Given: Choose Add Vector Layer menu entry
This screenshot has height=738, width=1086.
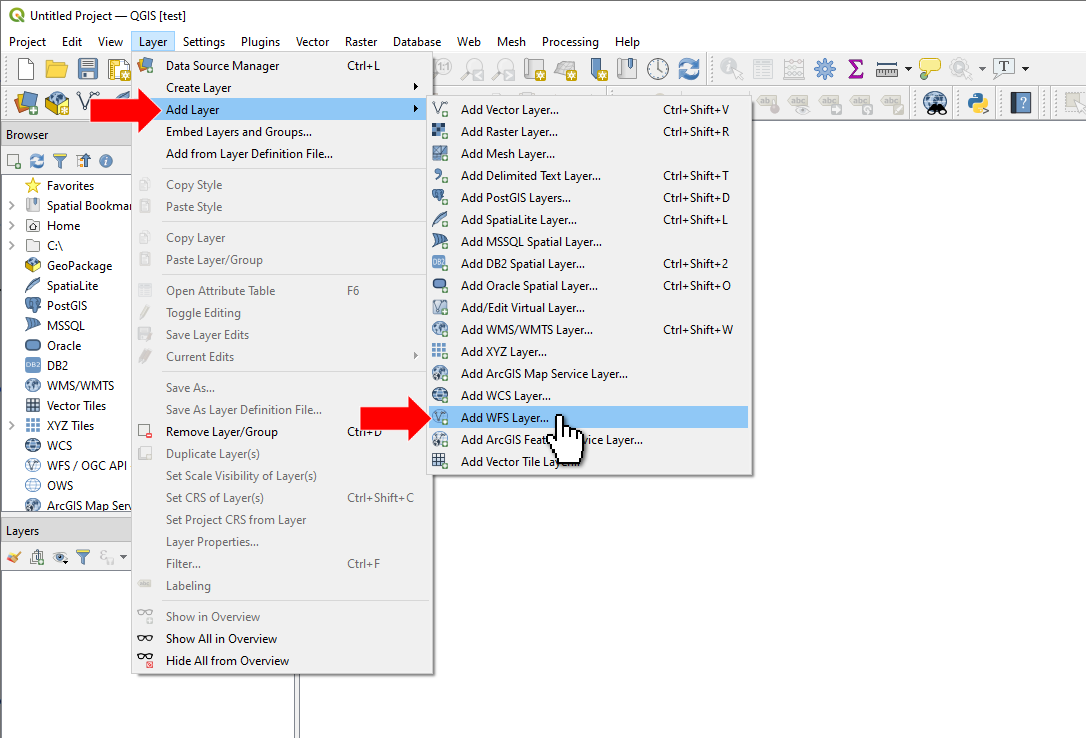Looking at the screenshot, I should click(x=589, y=109).
